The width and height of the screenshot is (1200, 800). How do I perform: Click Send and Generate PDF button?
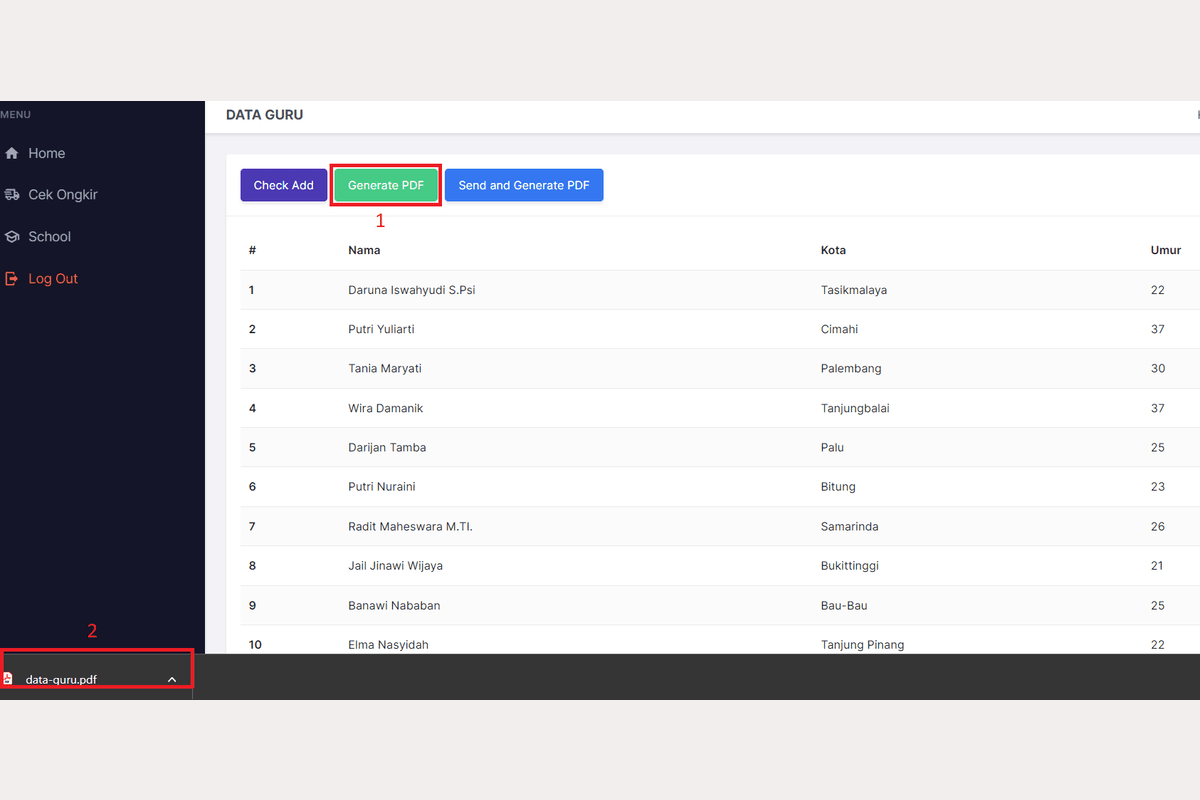(524, 185)
